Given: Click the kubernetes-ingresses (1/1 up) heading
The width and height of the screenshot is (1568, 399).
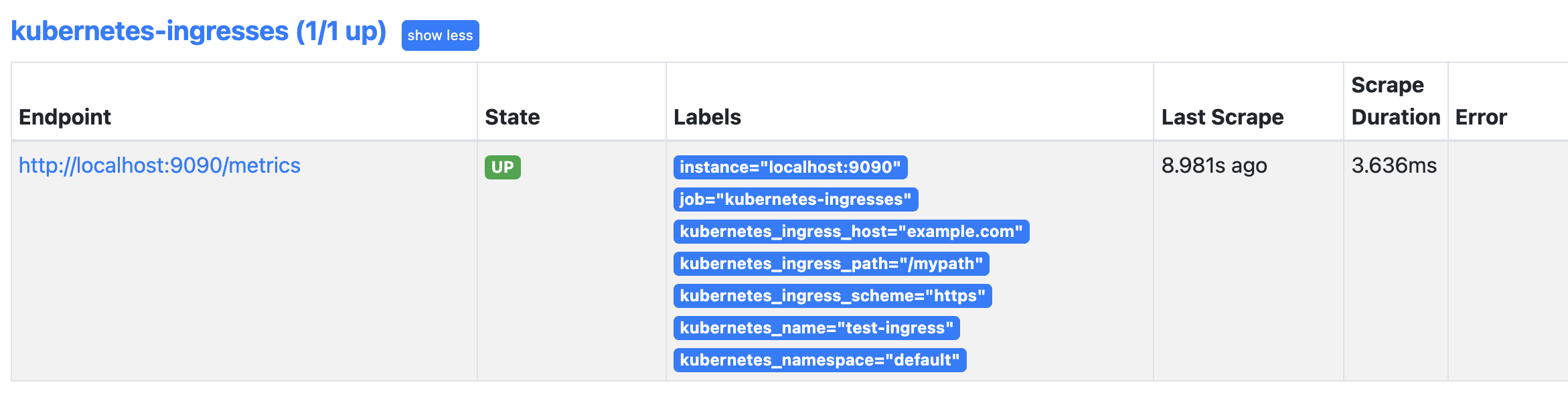Looking at the screenshot, I should point(198,32).
